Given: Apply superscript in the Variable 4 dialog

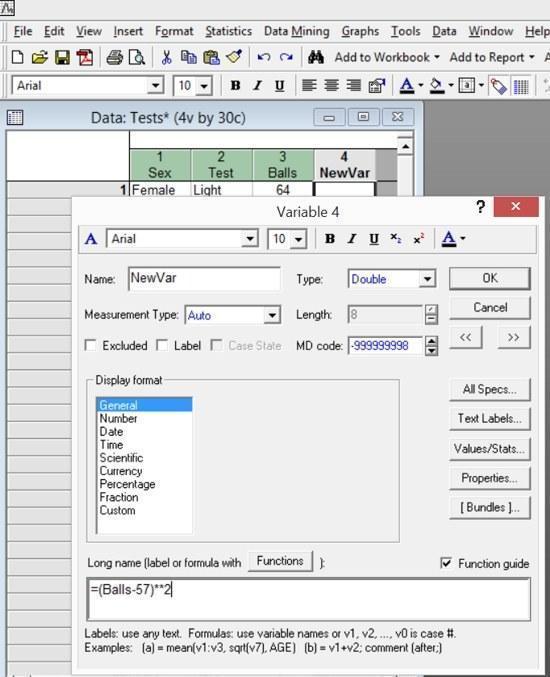Looking at the screenshot, I should pos(418,238).
